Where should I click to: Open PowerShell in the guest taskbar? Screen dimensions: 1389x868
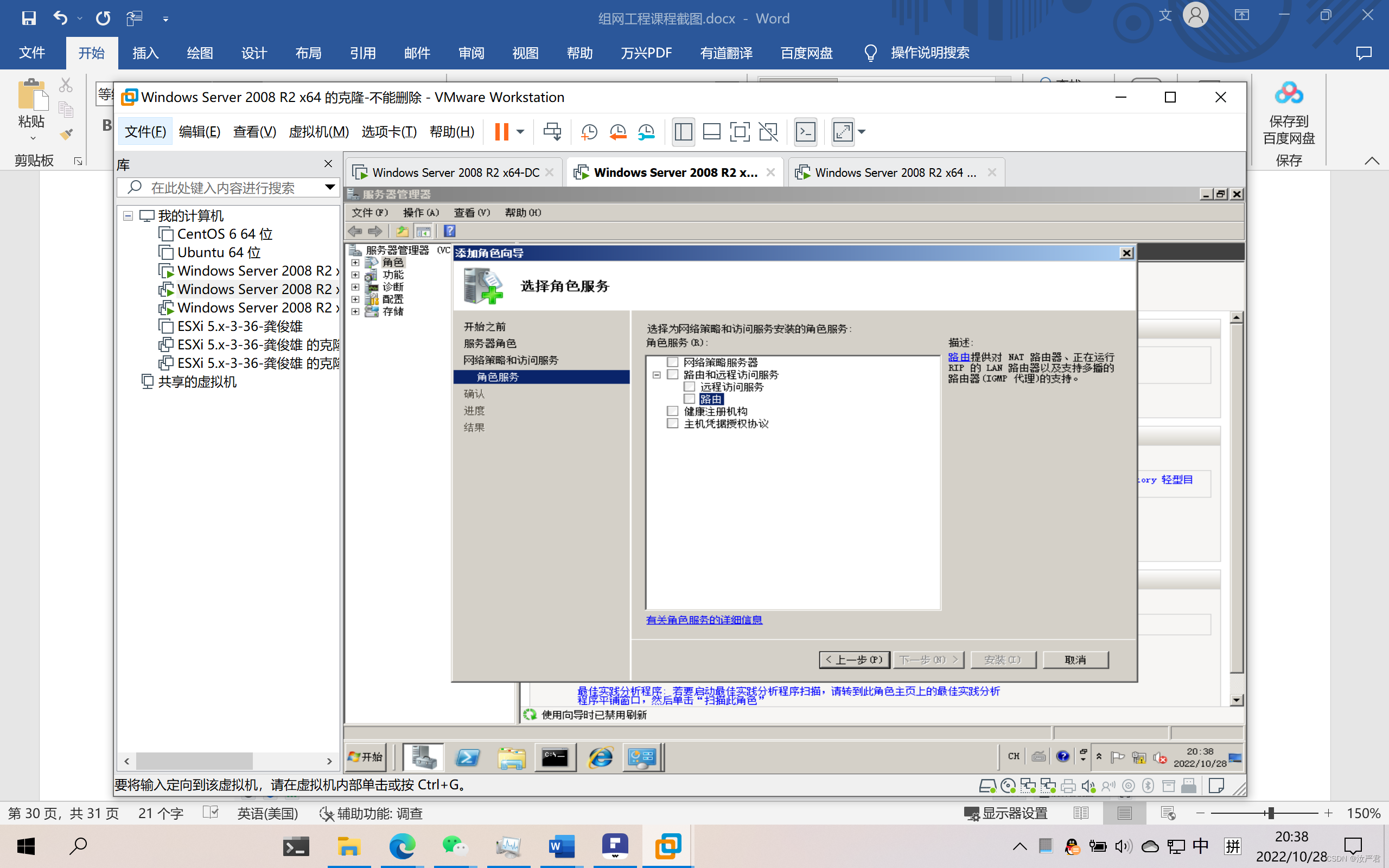[x=468, y=758]
